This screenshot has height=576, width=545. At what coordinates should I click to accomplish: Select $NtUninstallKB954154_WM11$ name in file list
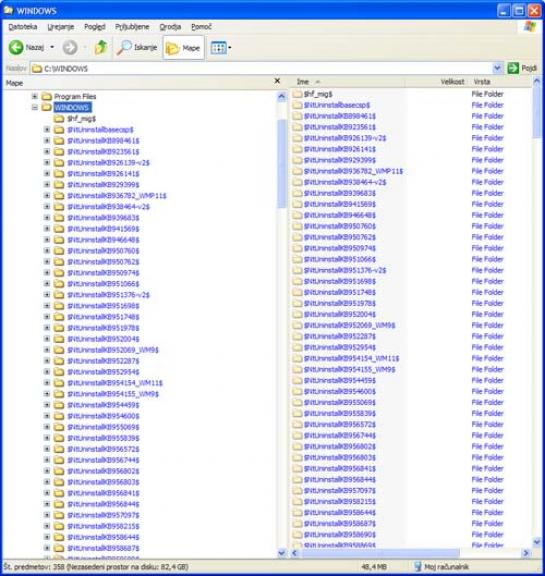[351, 359]
